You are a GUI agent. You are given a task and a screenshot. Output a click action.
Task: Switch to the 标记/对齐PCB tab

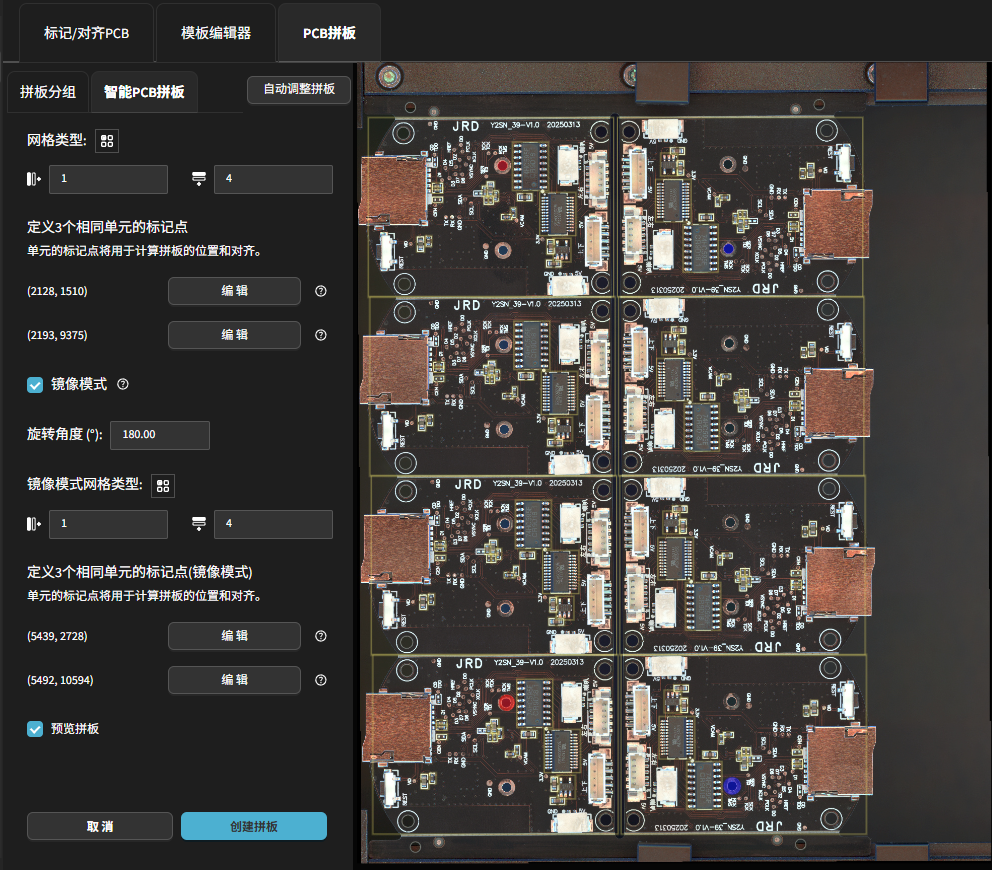click(x=86, y=32)
